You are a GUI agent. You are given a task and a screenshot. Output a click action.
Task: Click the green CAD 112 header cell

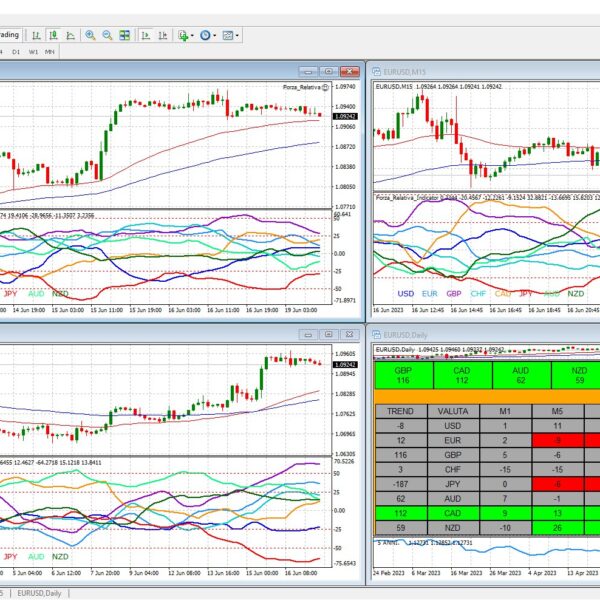click(x=462, y=375)
